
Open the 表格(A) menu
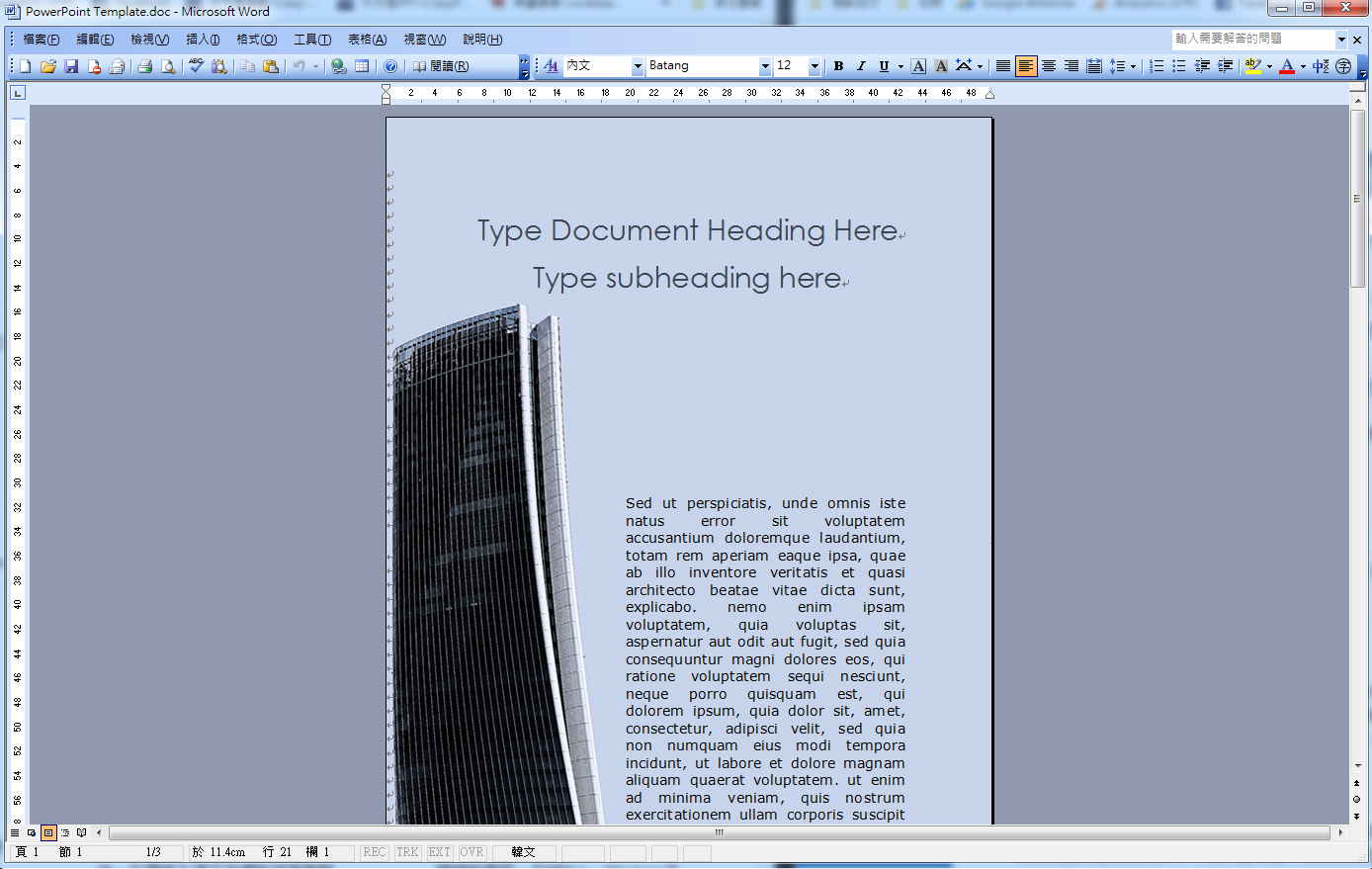[x=367, y=40]
